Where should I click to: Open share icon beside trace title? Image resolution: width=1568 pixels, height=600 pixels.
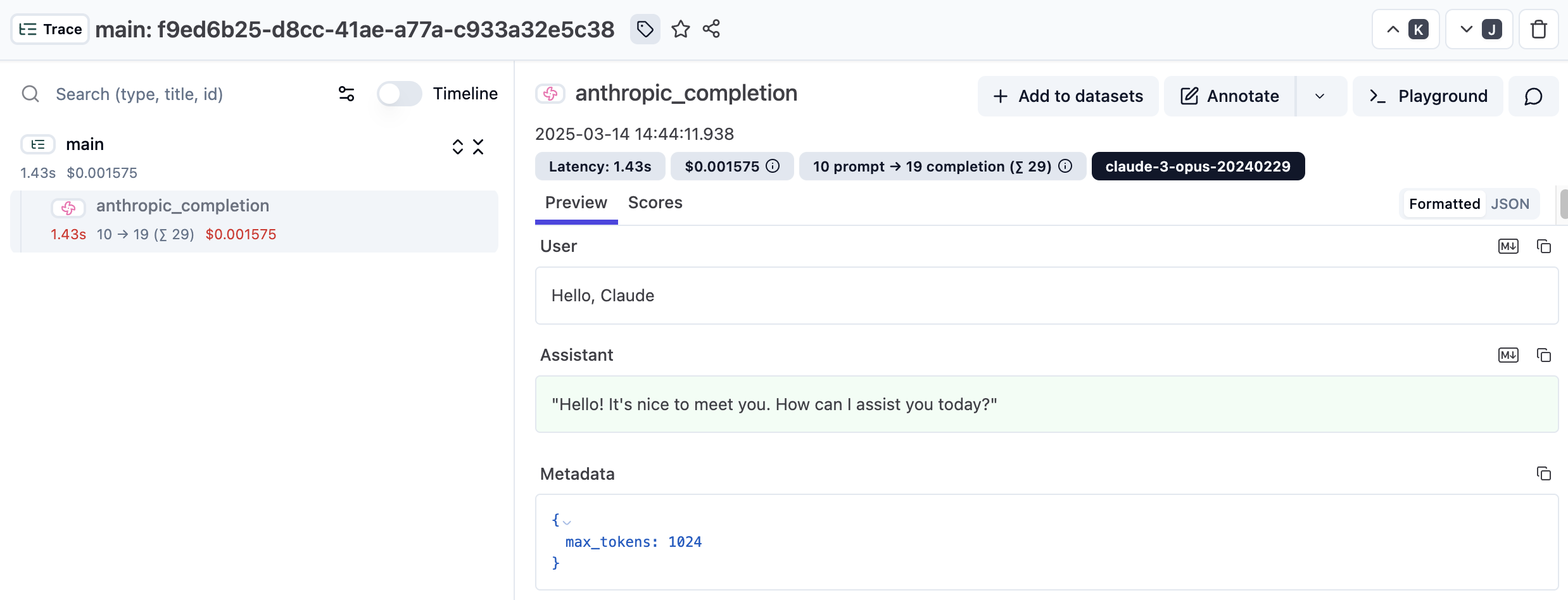click(x=711, y=29)
